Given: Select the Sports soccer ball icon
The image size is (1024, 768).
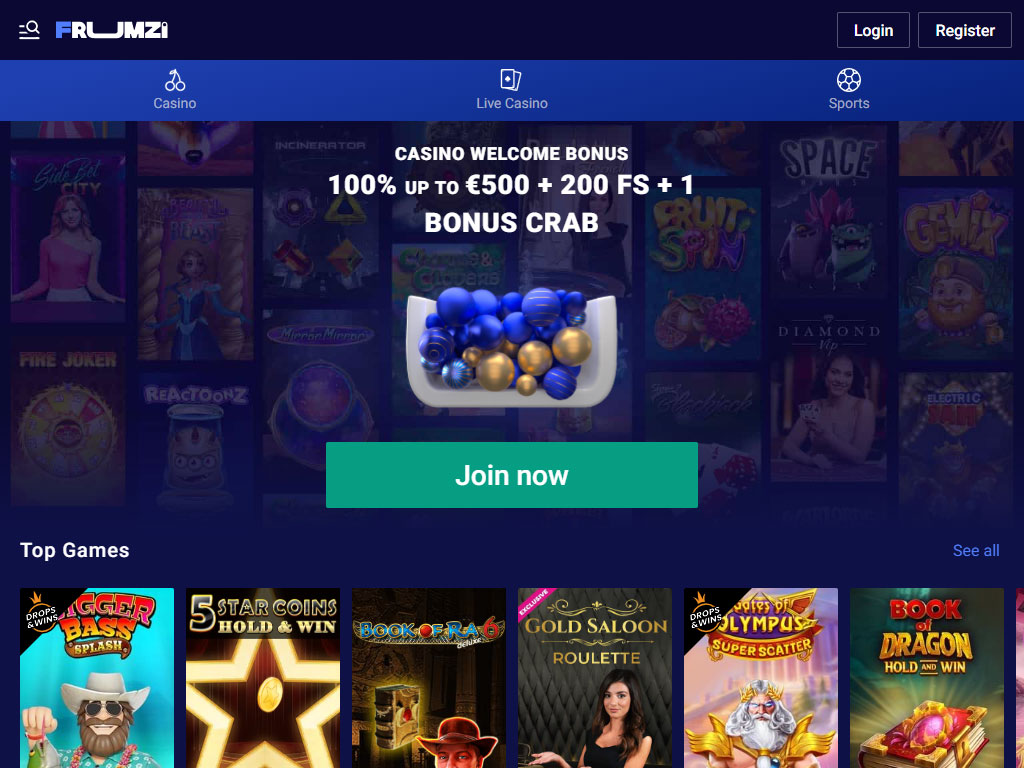Looking at the screenshot, I should [x=849, y=80].
